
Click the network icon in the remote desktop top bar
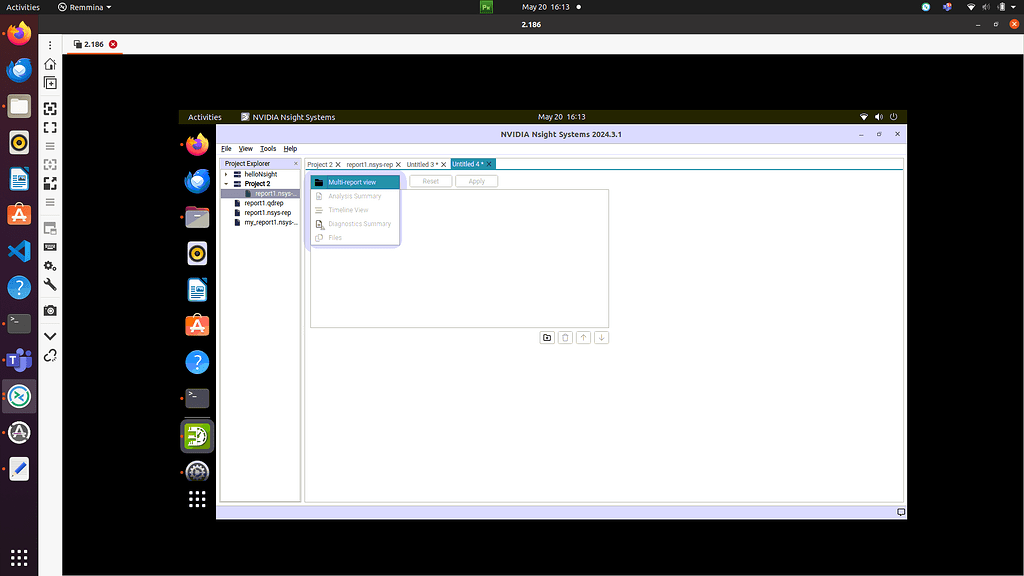[864, 116]
